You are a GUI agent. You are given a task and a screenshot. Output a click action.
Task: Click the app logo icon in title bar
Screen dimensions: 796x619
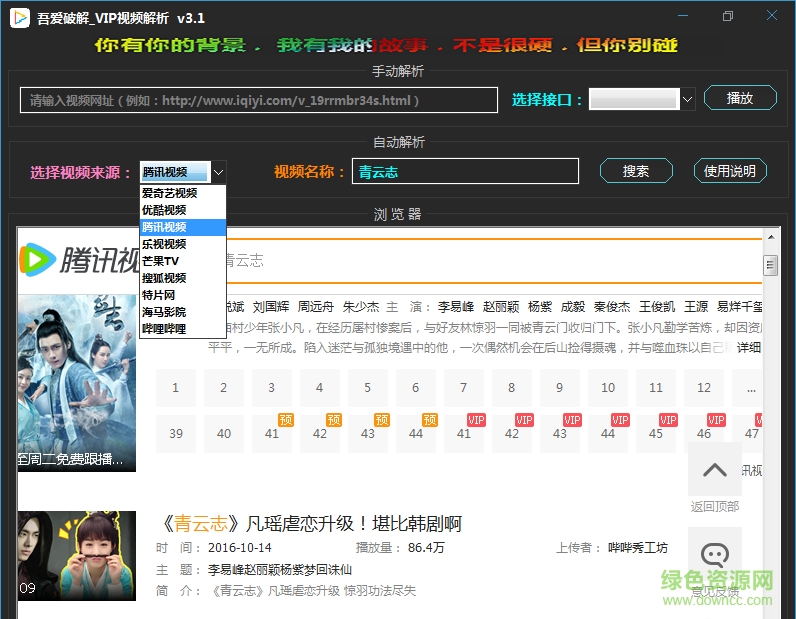click(20, 18)
